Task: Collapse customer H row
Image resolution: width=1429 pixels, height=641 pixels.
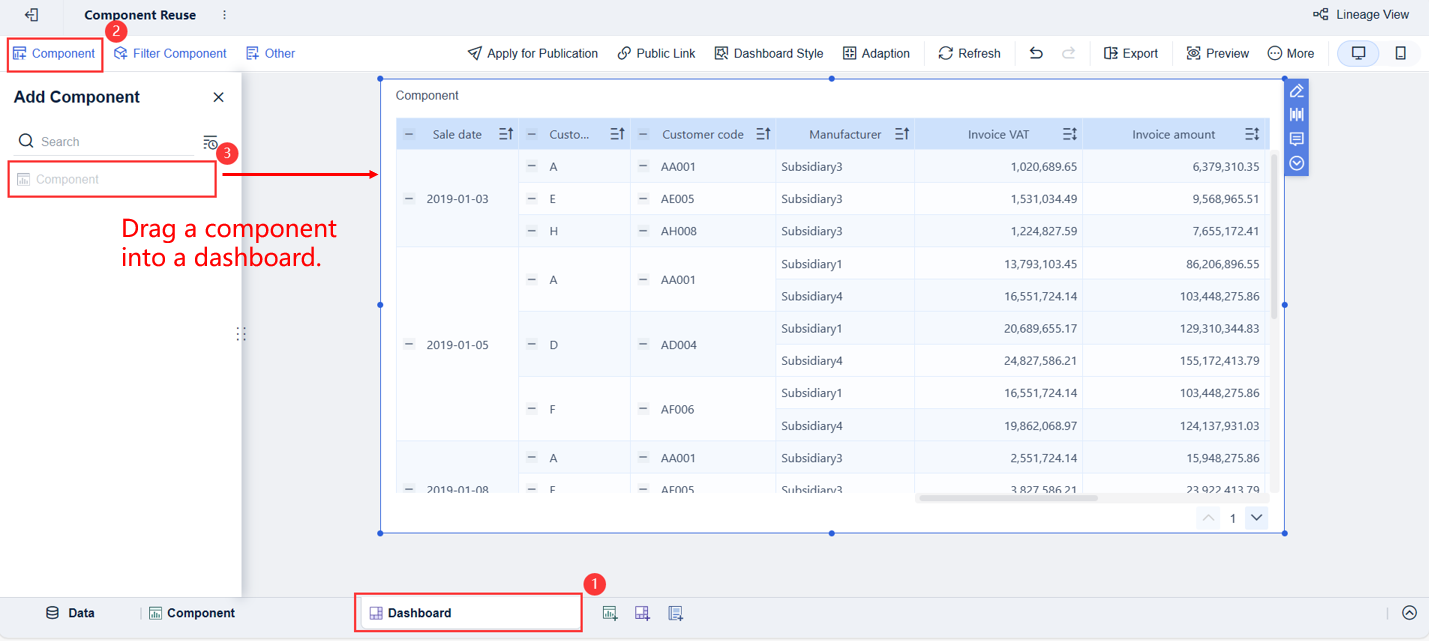Action: point(532,231)
